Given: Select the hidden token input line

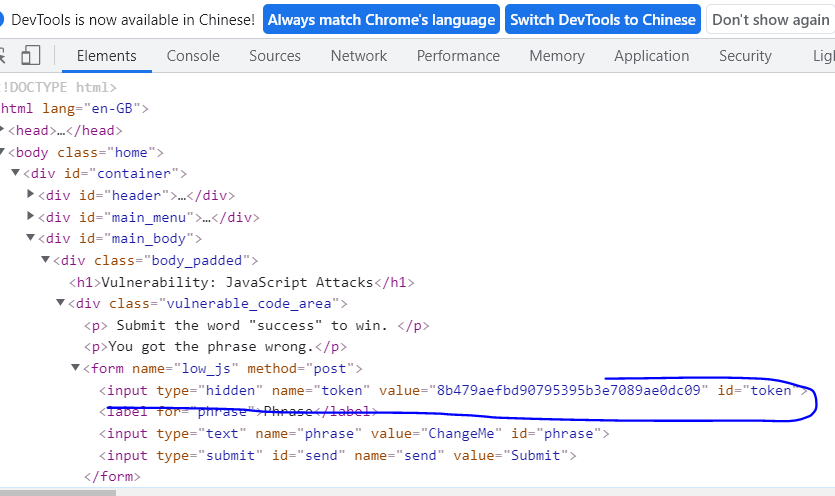Looking at the screenshot, I should [454, 391].
